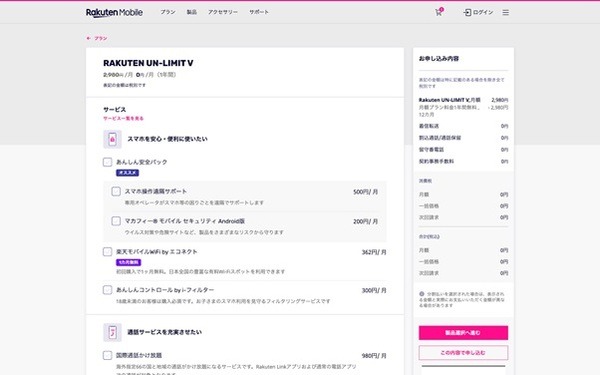Click the 200円/月 price text
Image resolution: width=600 pixels, height=375 pixels.
[x=365, y=222]
